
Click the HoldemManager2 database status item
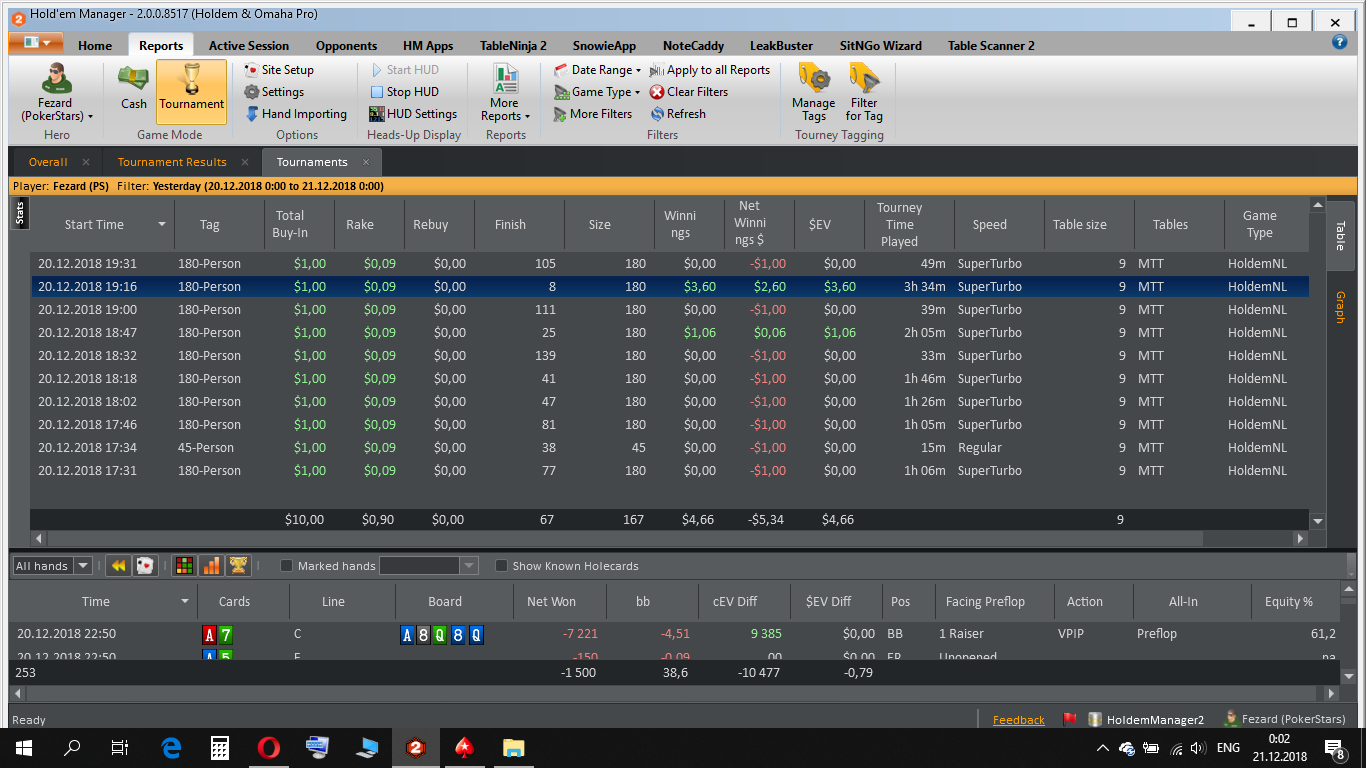click(1145, 720)
